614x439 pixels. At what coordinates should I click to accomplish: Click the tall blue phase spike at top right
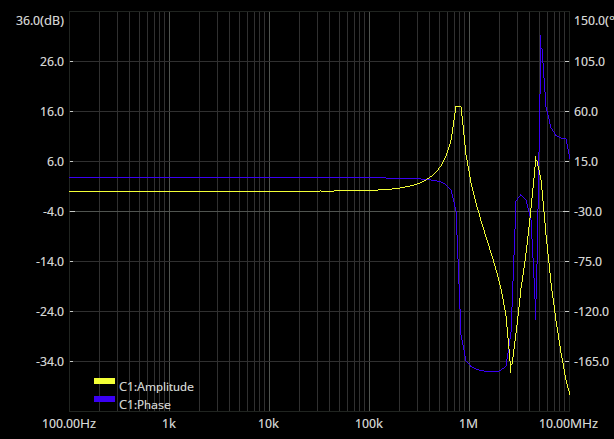(540, 38)
